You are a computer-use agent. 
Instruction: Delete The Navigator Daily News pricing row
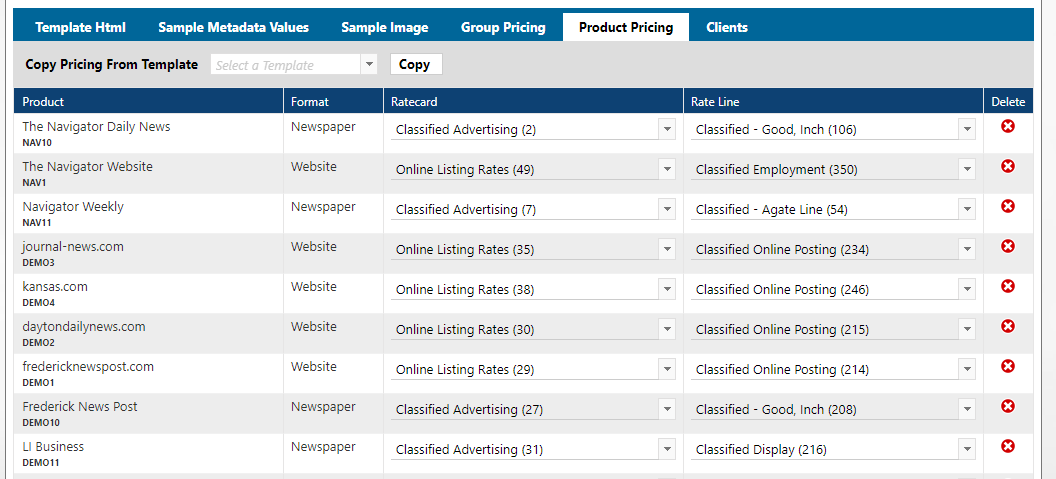(1008, 126)
